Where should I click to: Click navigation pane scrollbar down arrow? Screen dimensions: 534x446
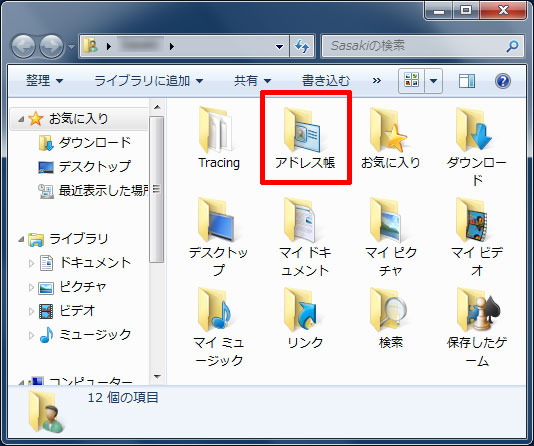[x=157, y=377]
